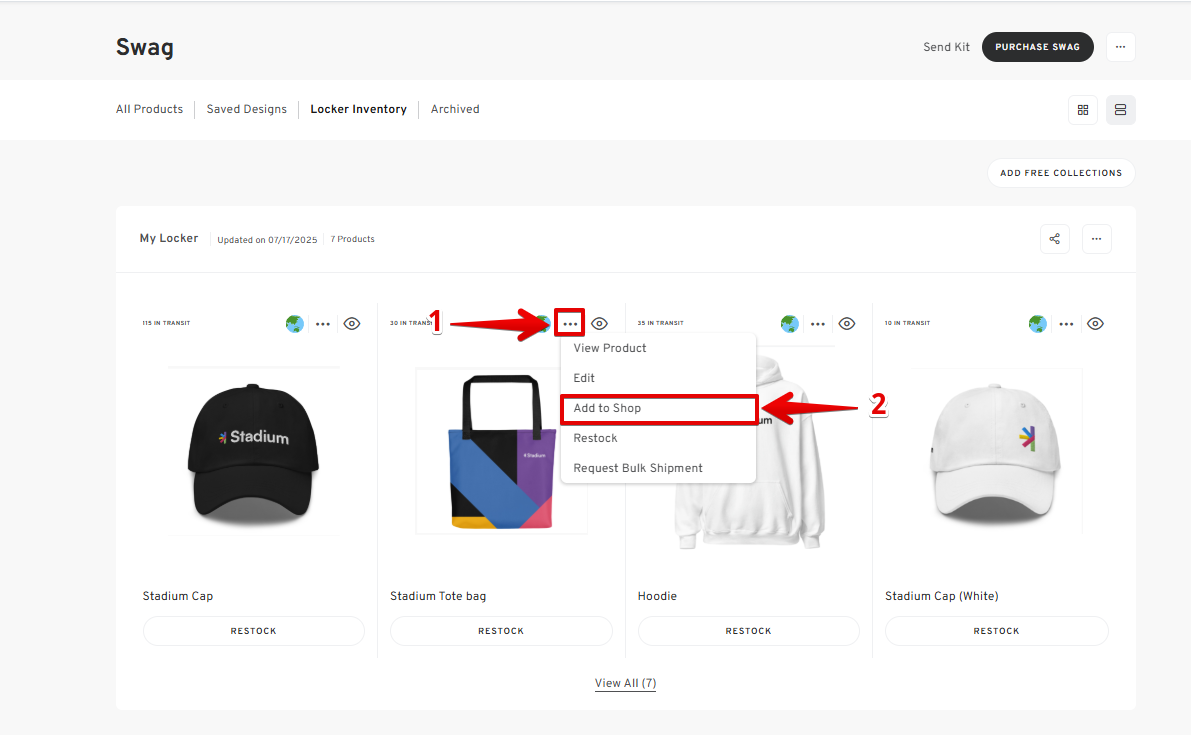This screenshot has height=735, width=1191.
Task: Open the globe icon on Stadium Cap card
Action: click(294, 323)
